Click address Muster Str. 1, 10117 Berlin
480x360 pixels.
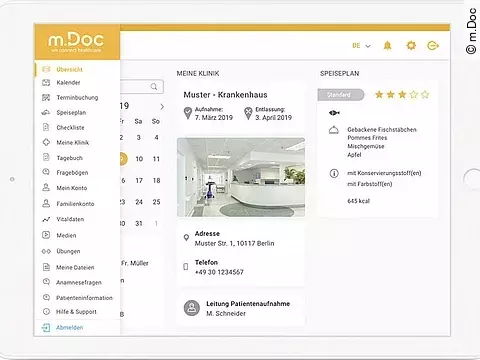[x=235, y=244]
